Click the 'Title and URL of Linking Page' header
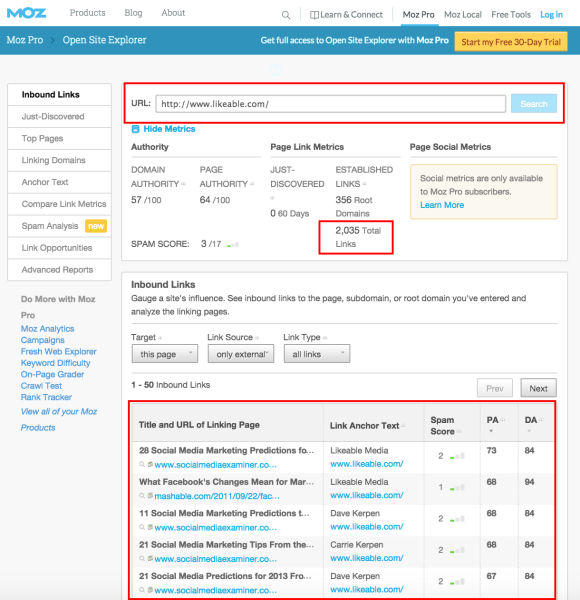 tap(199, 425)
